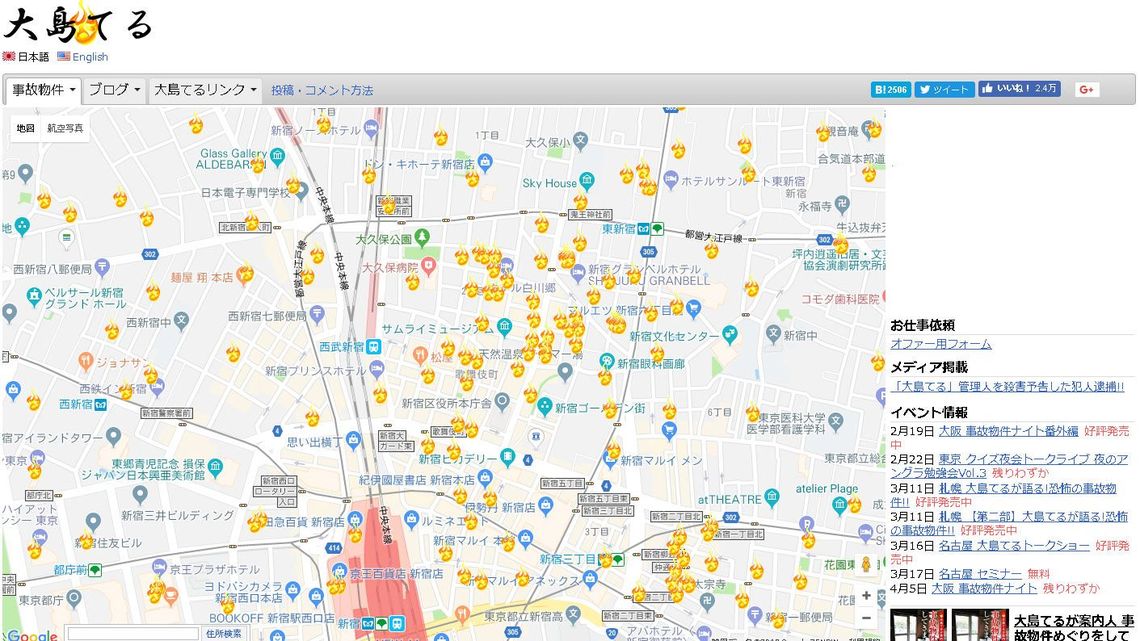
Task: Click the map zoom in plus button
Action: pyautogui.click(x=866, y=596)
